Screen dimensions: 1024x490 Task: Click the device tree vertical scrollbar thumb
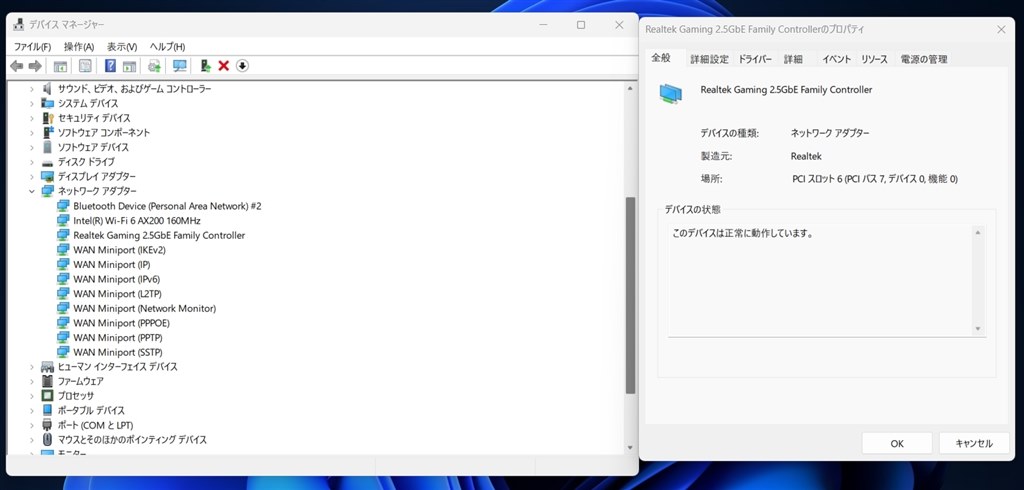pos(630,295)
